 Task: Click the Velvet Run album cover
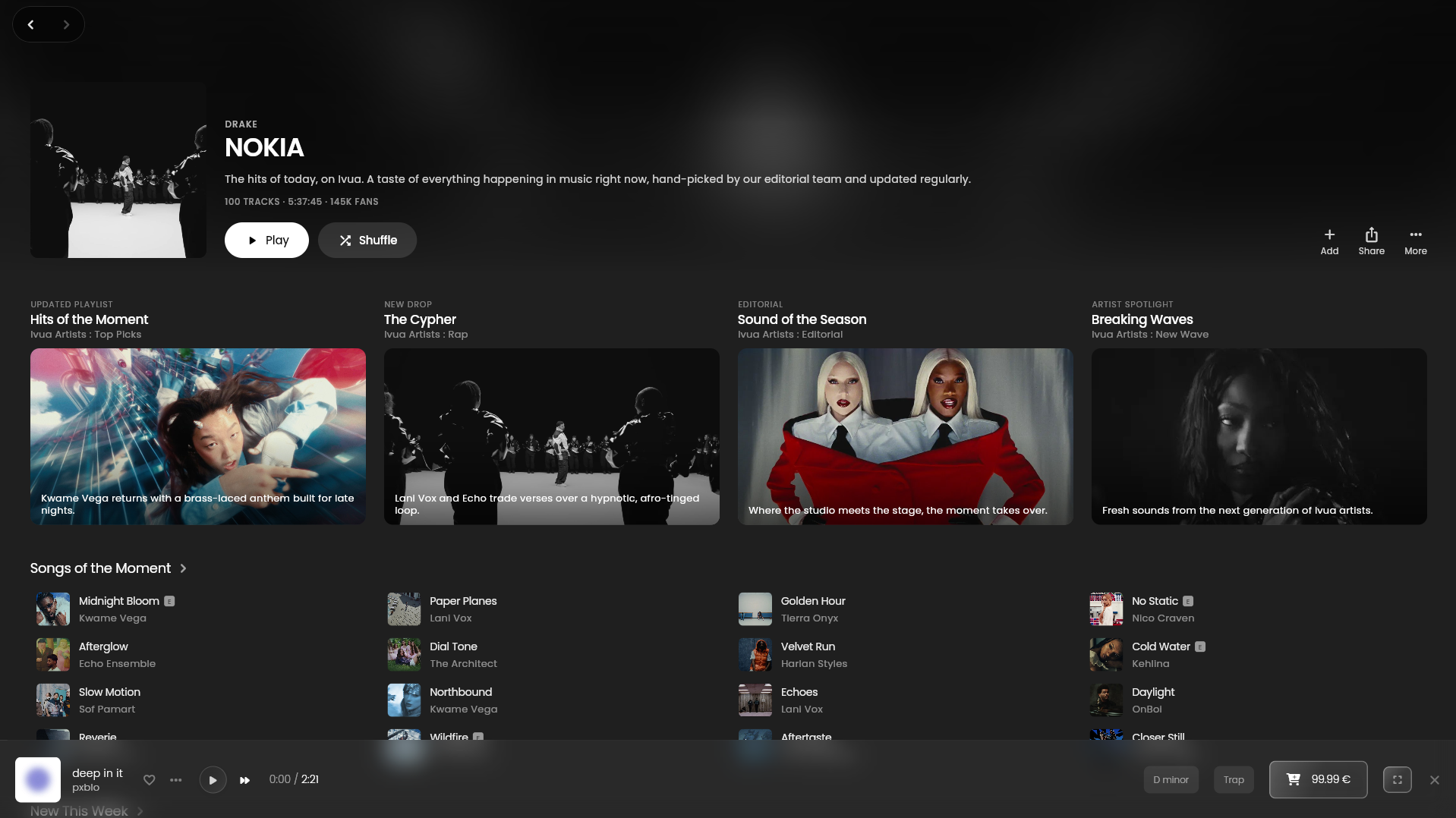point(755,655)
